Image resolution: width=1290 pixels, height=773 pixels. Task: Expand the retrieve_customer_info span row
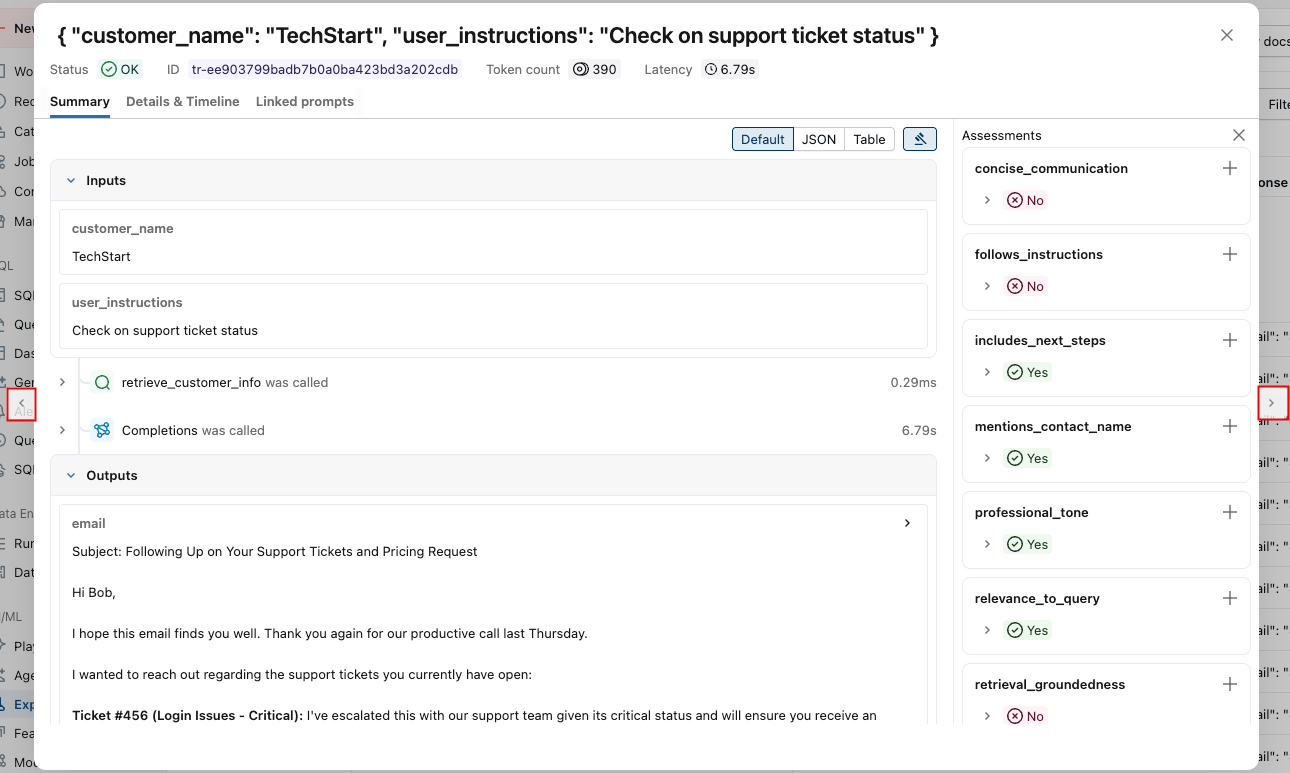click(62, 382)
